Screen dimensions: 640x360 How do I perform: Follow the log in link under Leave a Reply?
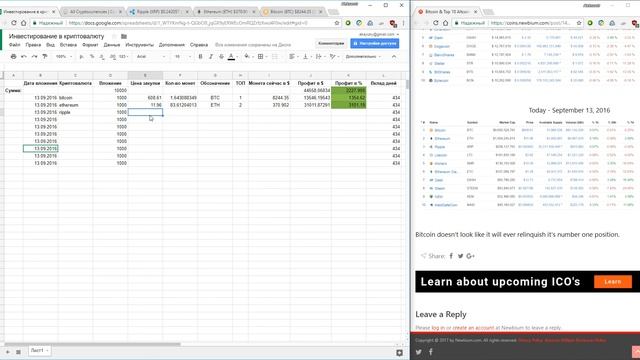tap(438, 328)
